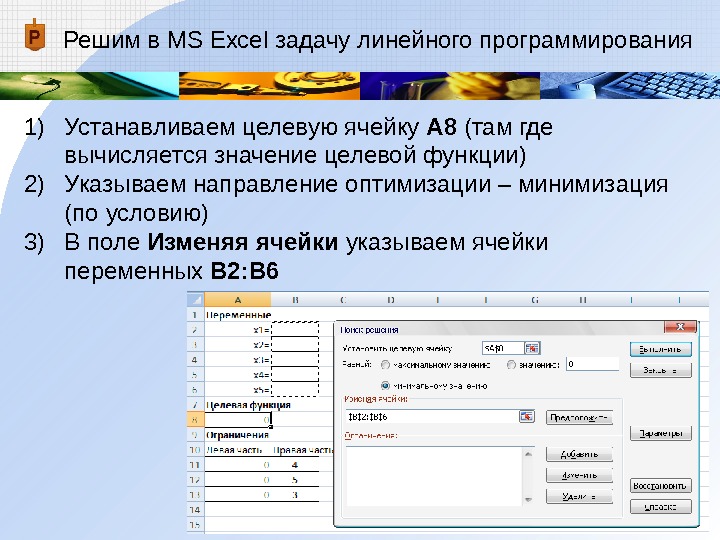
Task: Select row 11 header
Action: click(195, 465)
